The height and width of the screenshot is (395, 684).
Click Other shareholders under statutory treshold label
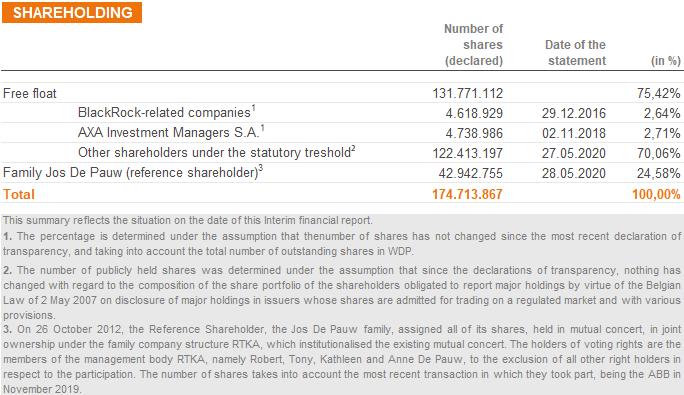(216, 152)
